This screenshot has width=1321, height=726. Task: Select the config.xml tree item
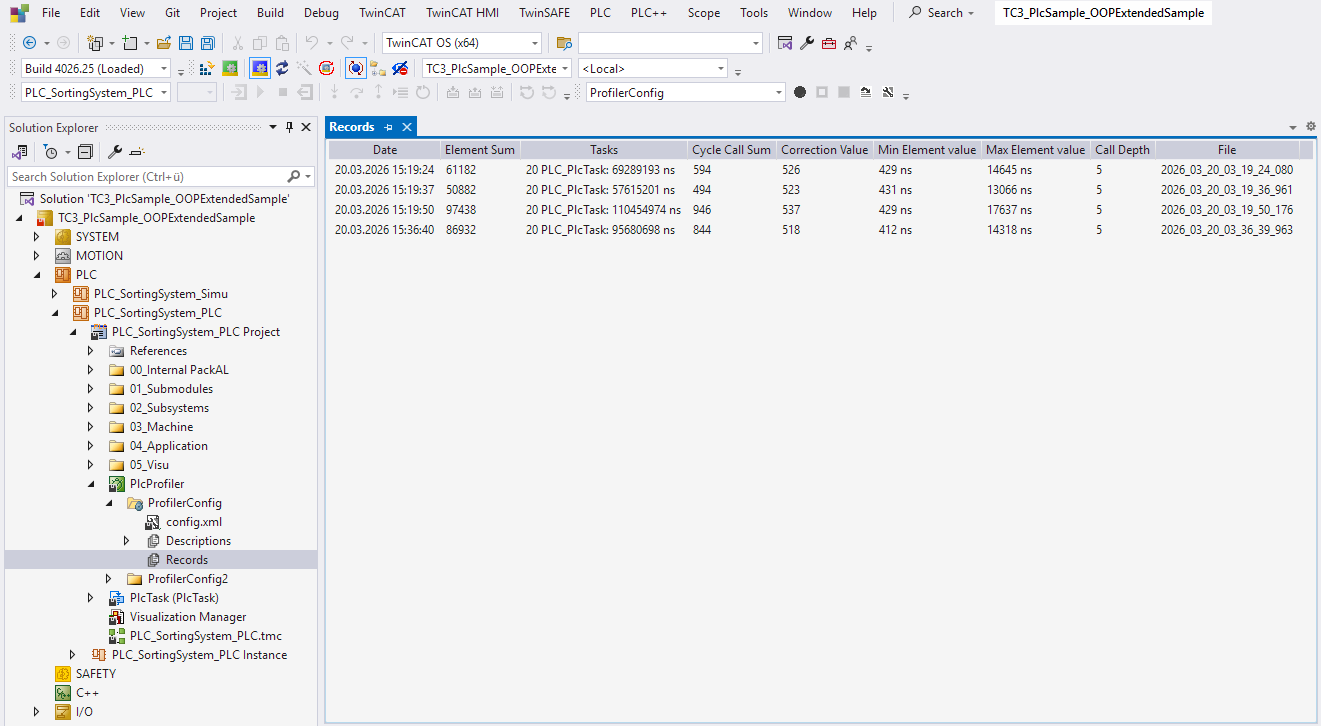coord(194,522)
